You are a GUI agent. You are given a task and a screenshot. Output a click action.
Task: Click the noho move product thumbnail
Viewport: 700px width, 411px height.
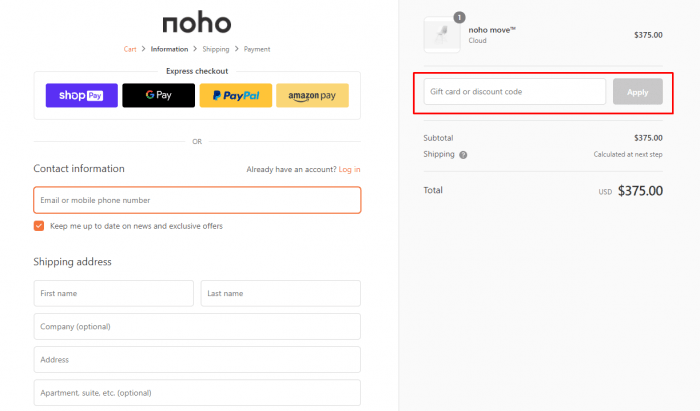click(x=442, y=35)
